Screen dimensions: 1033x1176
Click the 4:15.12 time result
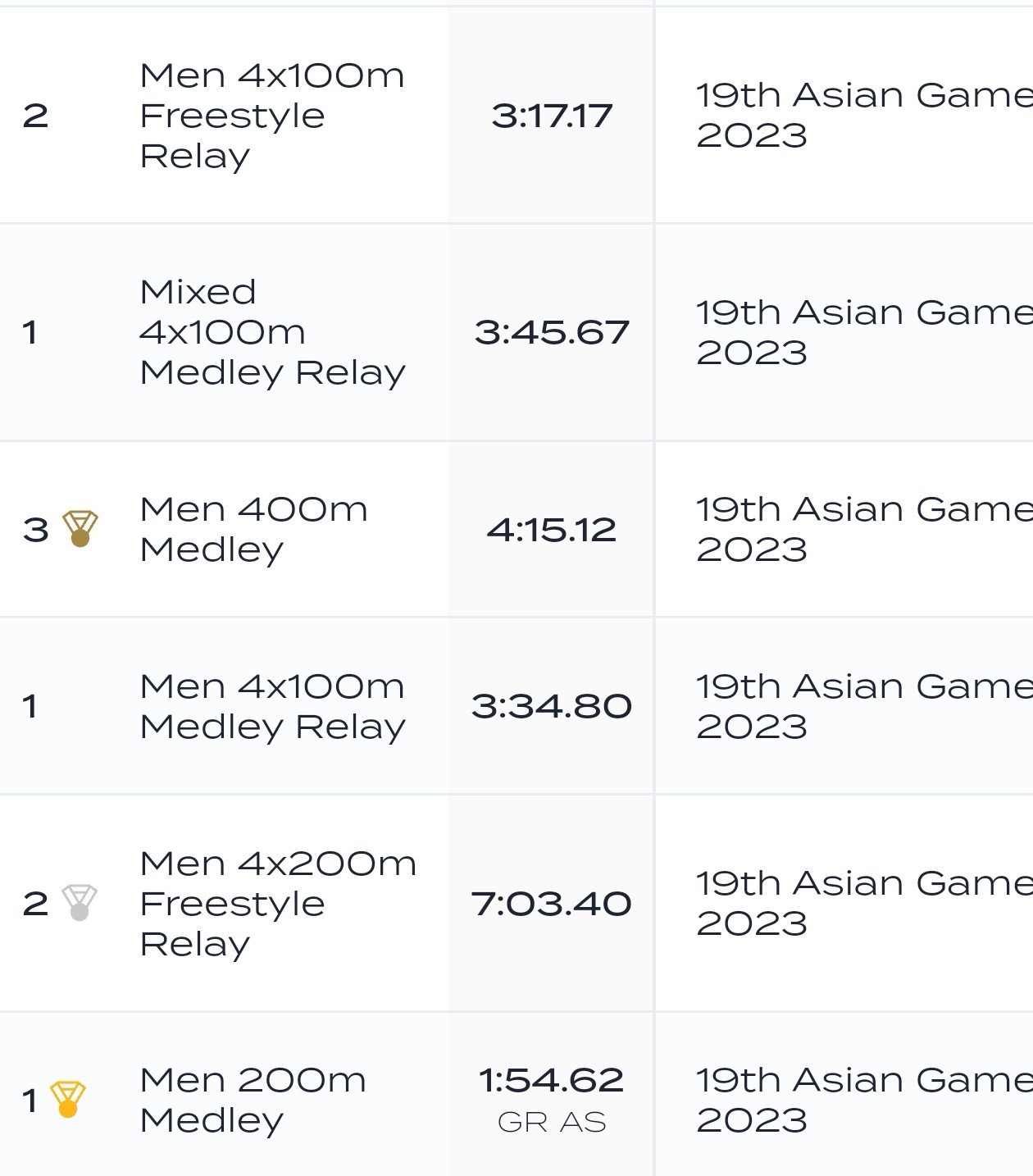point(552,530)
